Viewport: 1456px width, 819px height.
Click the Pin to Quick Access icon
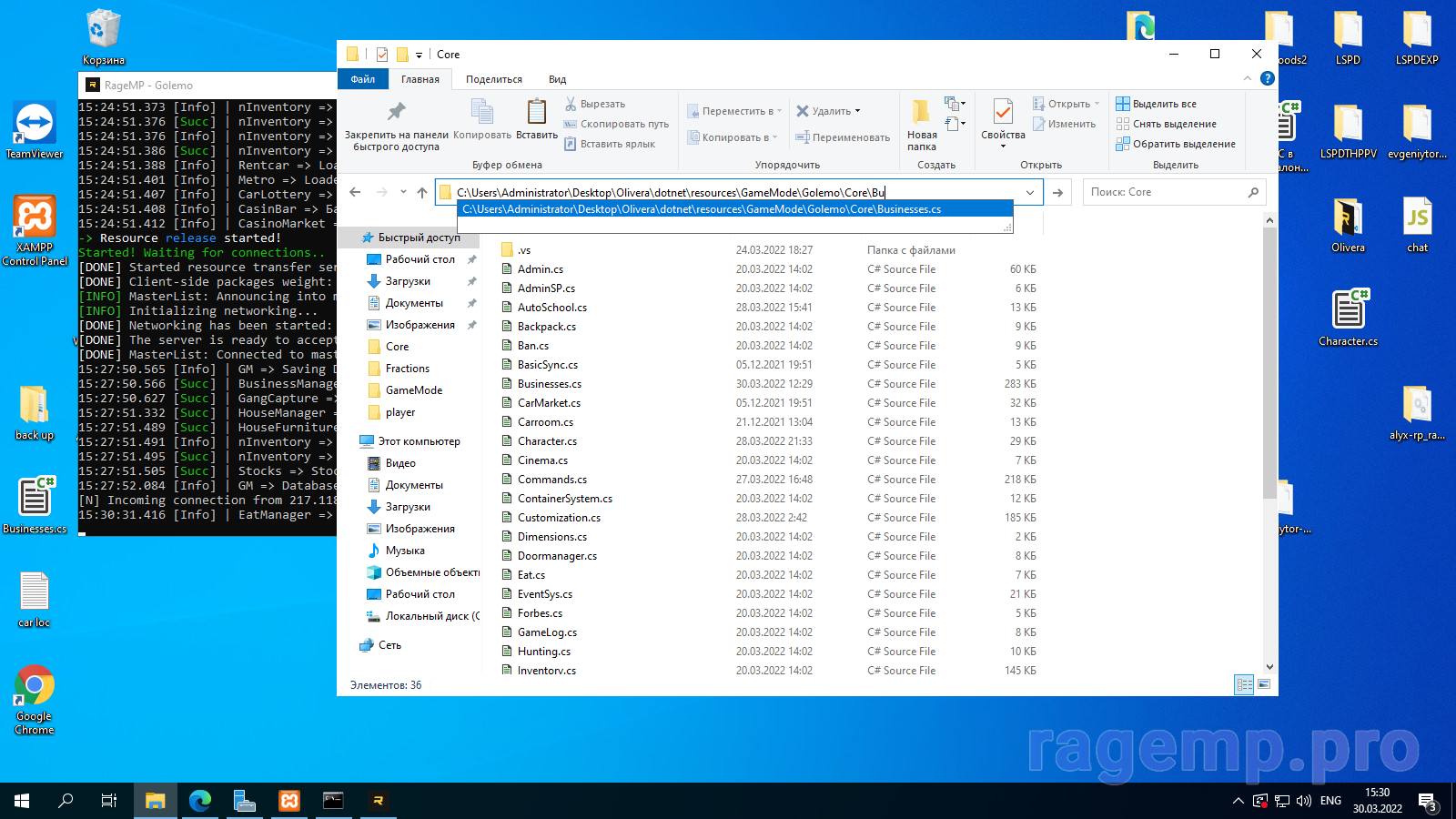tap(396, 112)
